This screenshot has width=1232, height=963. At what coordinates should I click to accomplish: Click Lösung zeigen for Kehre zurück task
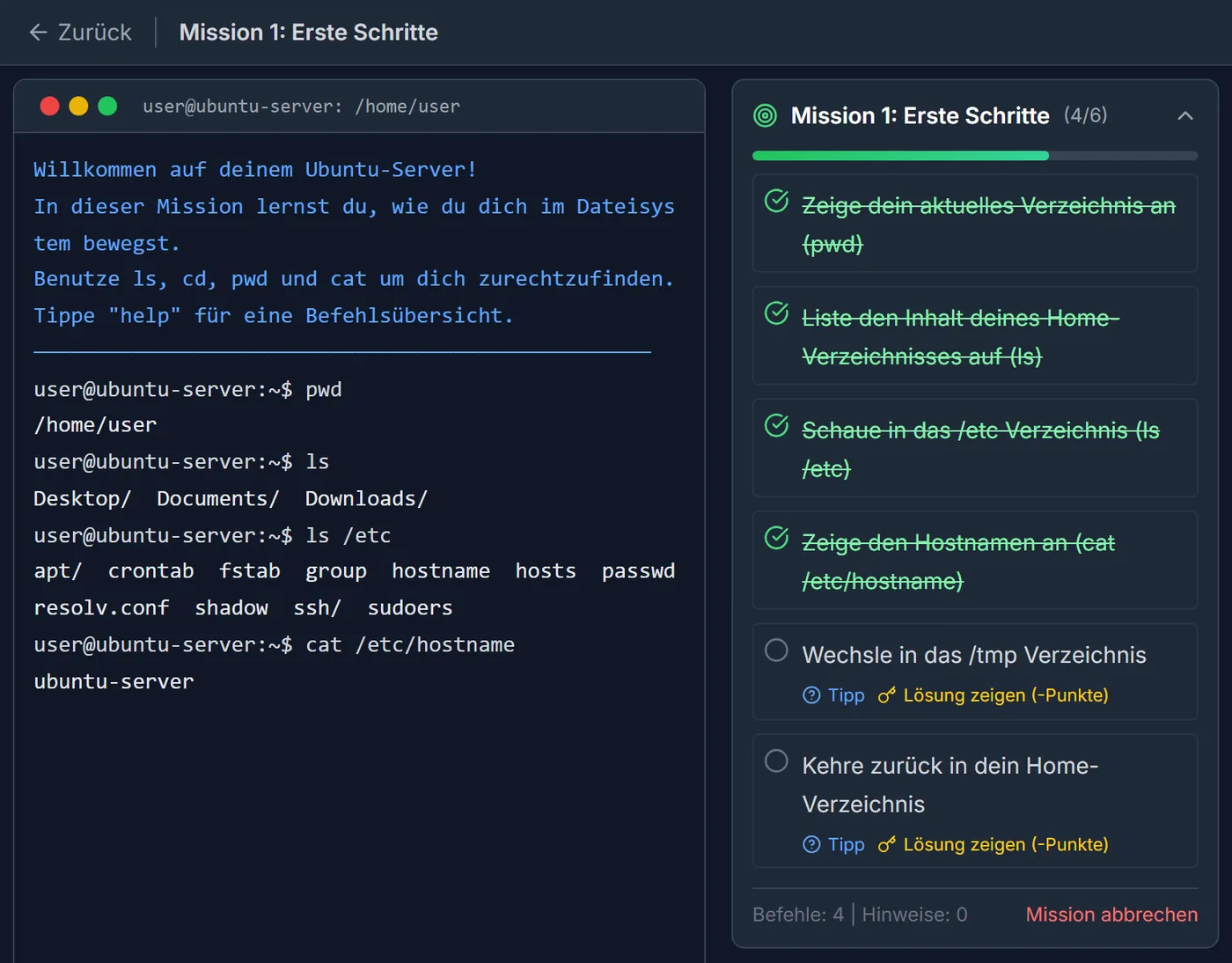[x=993, y=844]
